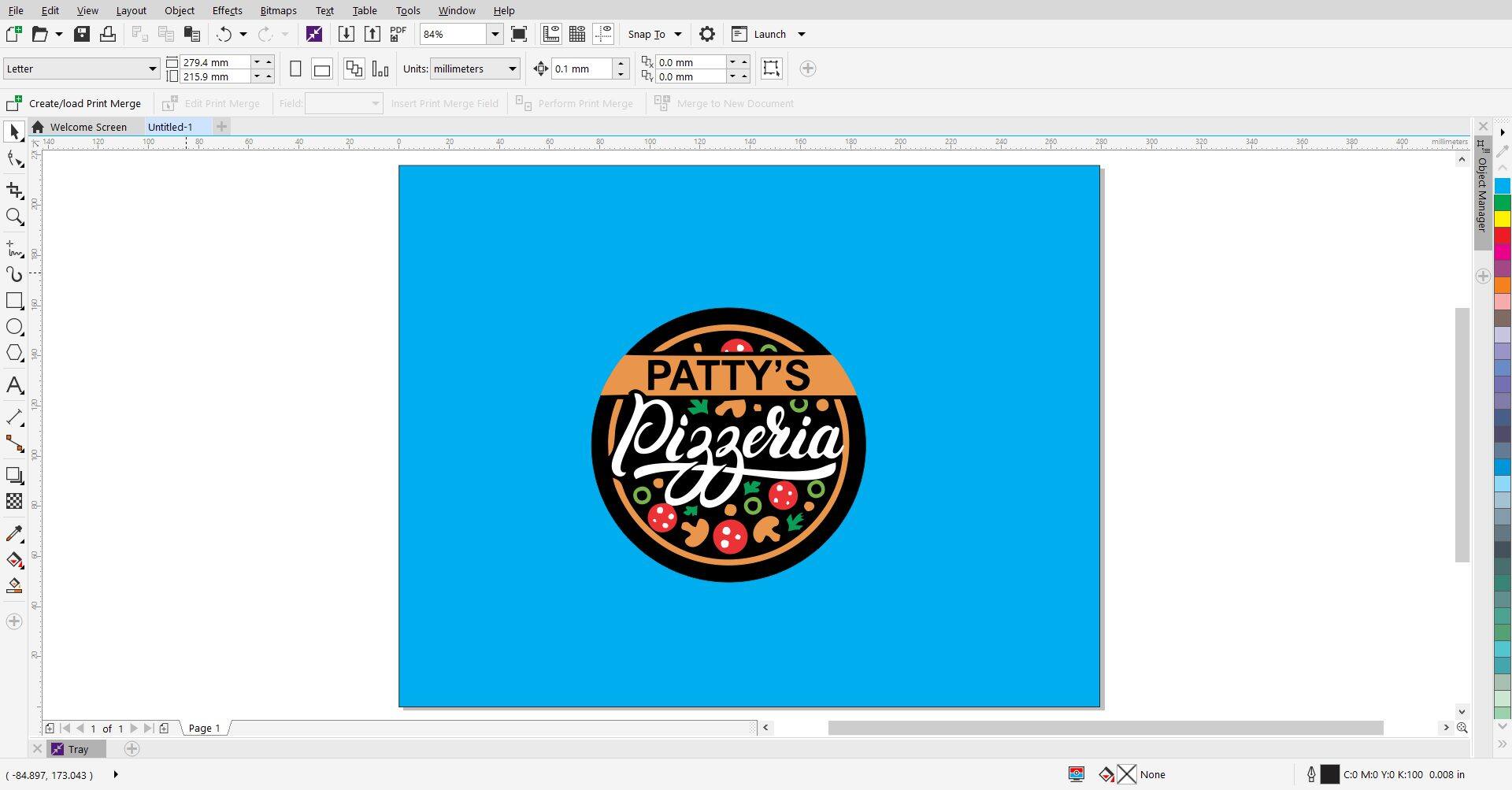Pick the Color Eyedropper tool
Image resolution: width=1512 pixels, height=790 pixels.
pos(13,534)
